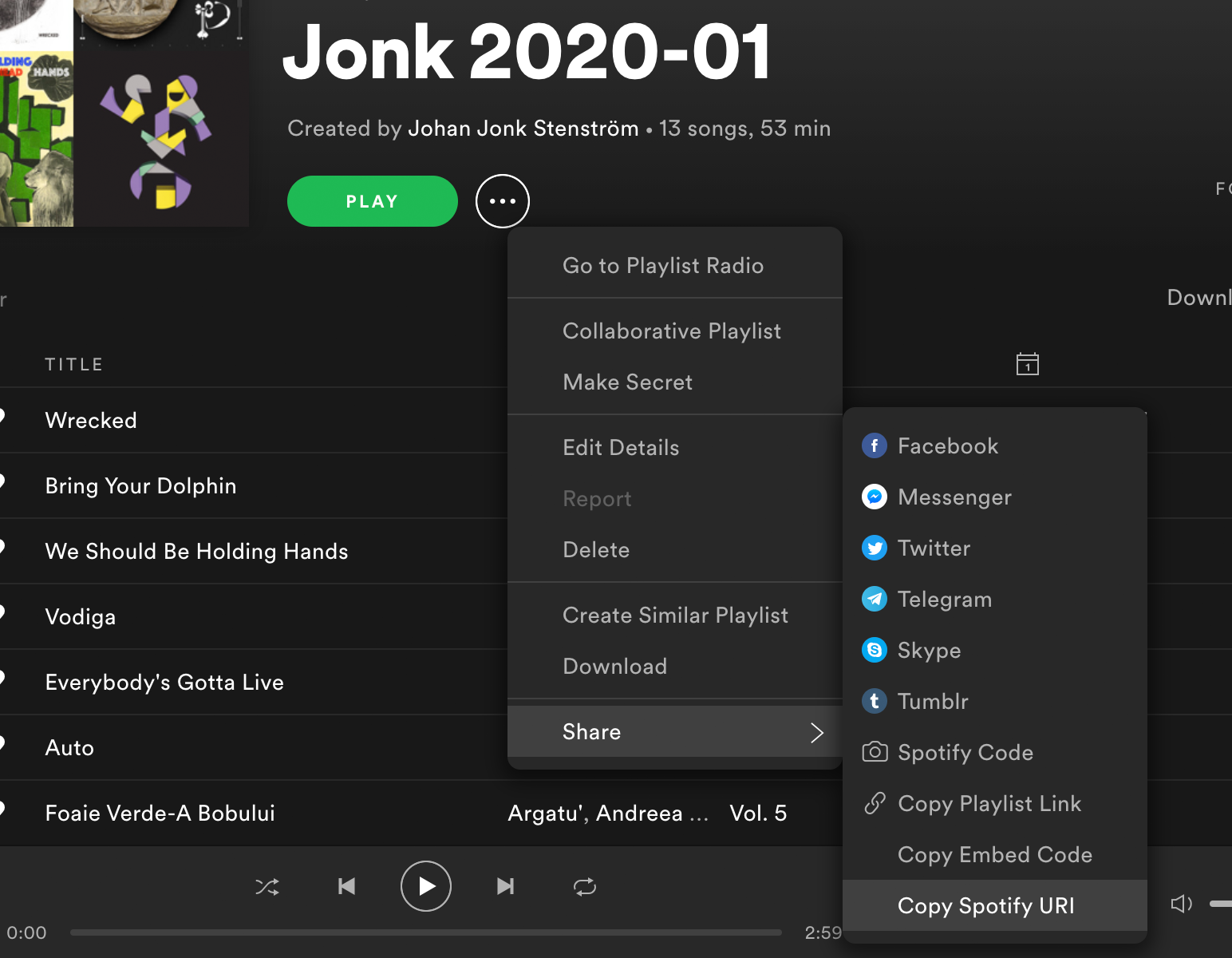Expand the Share submenu arrow
This screenshot has width=1232, height=958.
coord(817,732)
